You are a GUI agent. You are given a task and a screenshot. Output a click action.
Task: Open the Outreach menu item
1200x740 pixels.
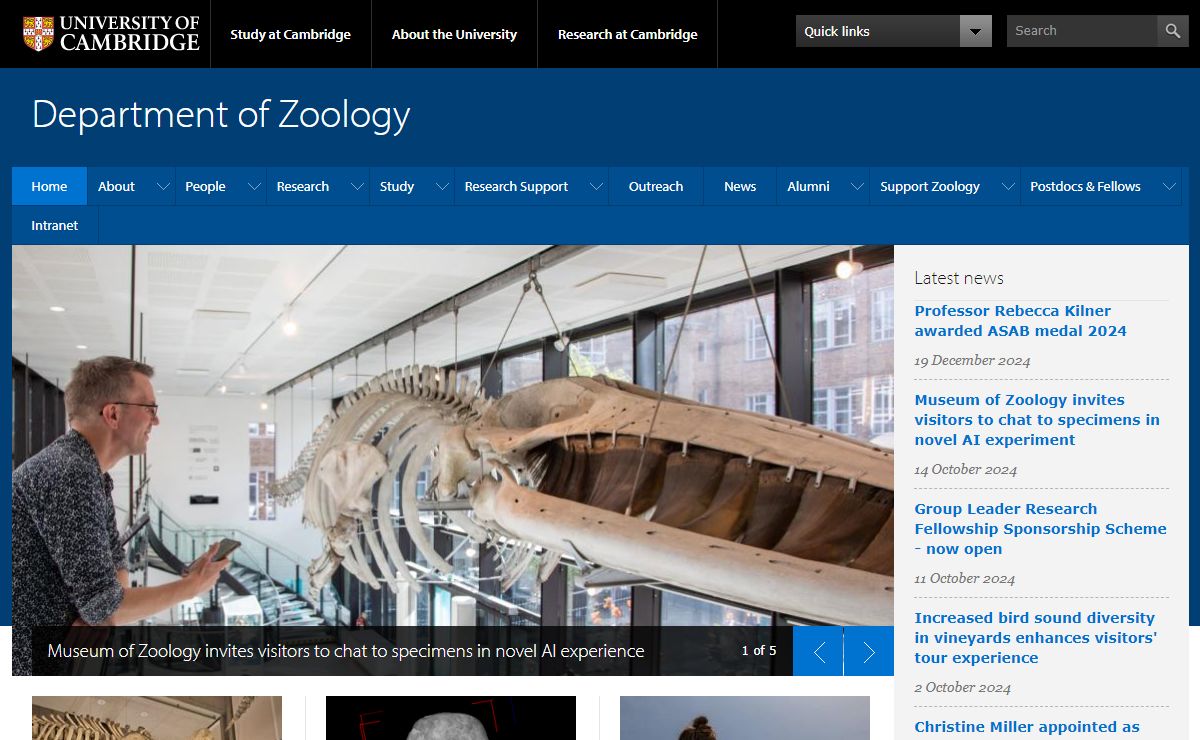click(x=656, y=187)
